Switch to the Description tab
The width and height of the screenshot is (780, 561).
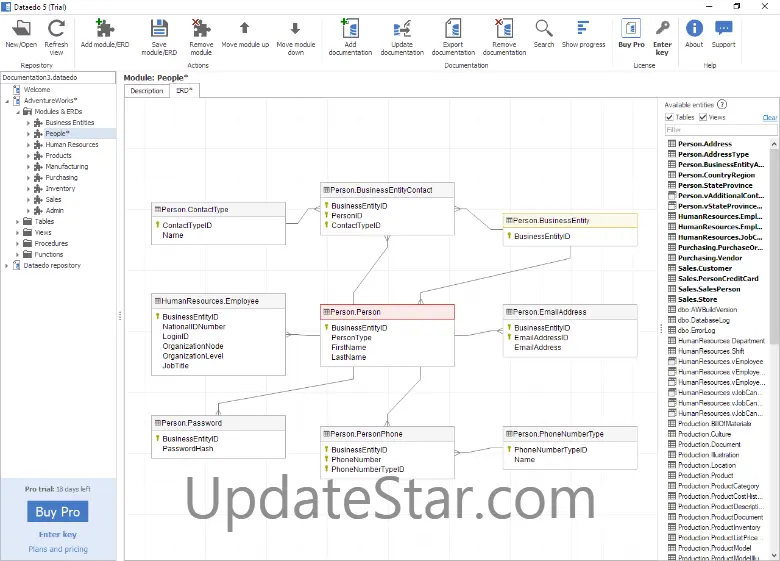[147, 91]
